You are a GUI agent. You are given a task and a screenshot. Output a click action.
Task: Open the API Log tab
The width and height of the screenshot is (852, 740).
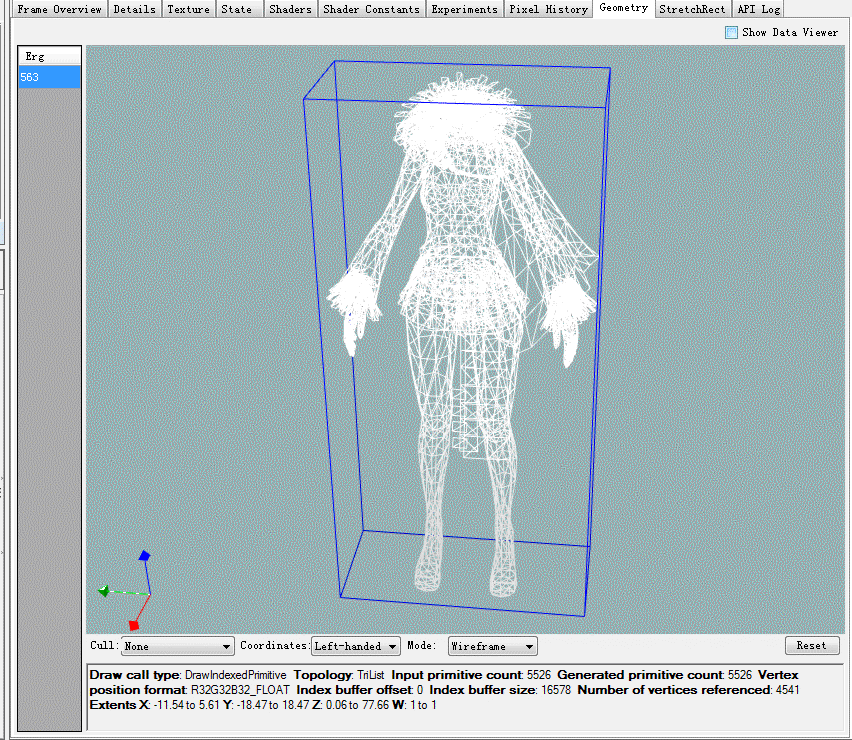point(759,9)
